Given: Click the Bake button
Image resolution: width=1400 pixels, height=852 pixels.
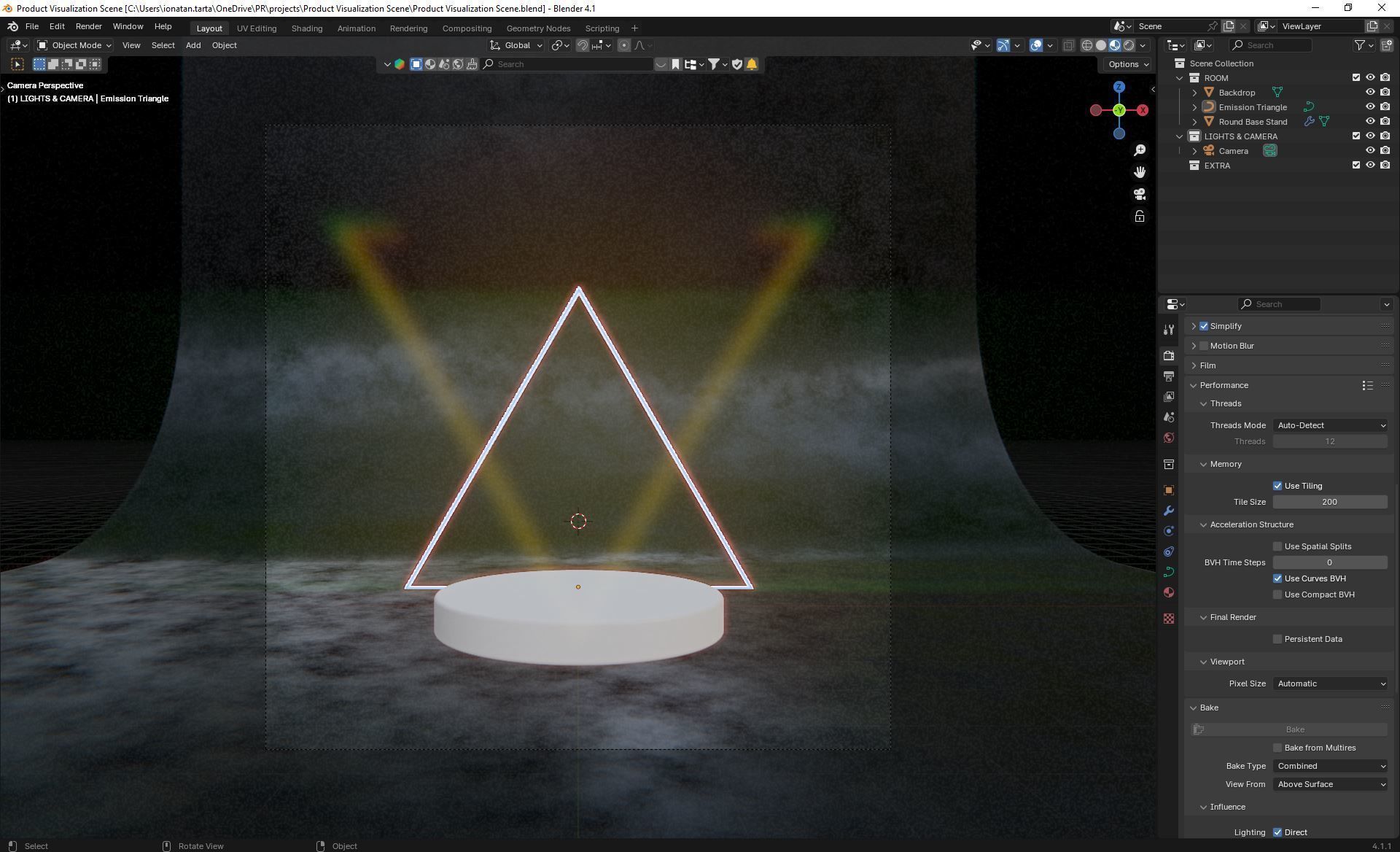Looking at the screenshot, I should (x=1294, y=729).
